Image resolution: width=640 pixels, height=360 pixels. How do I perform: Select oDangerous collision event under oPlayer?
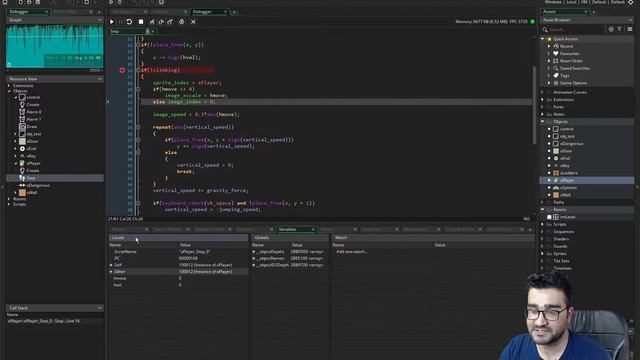pyautogui.click(x=38, y=185)
